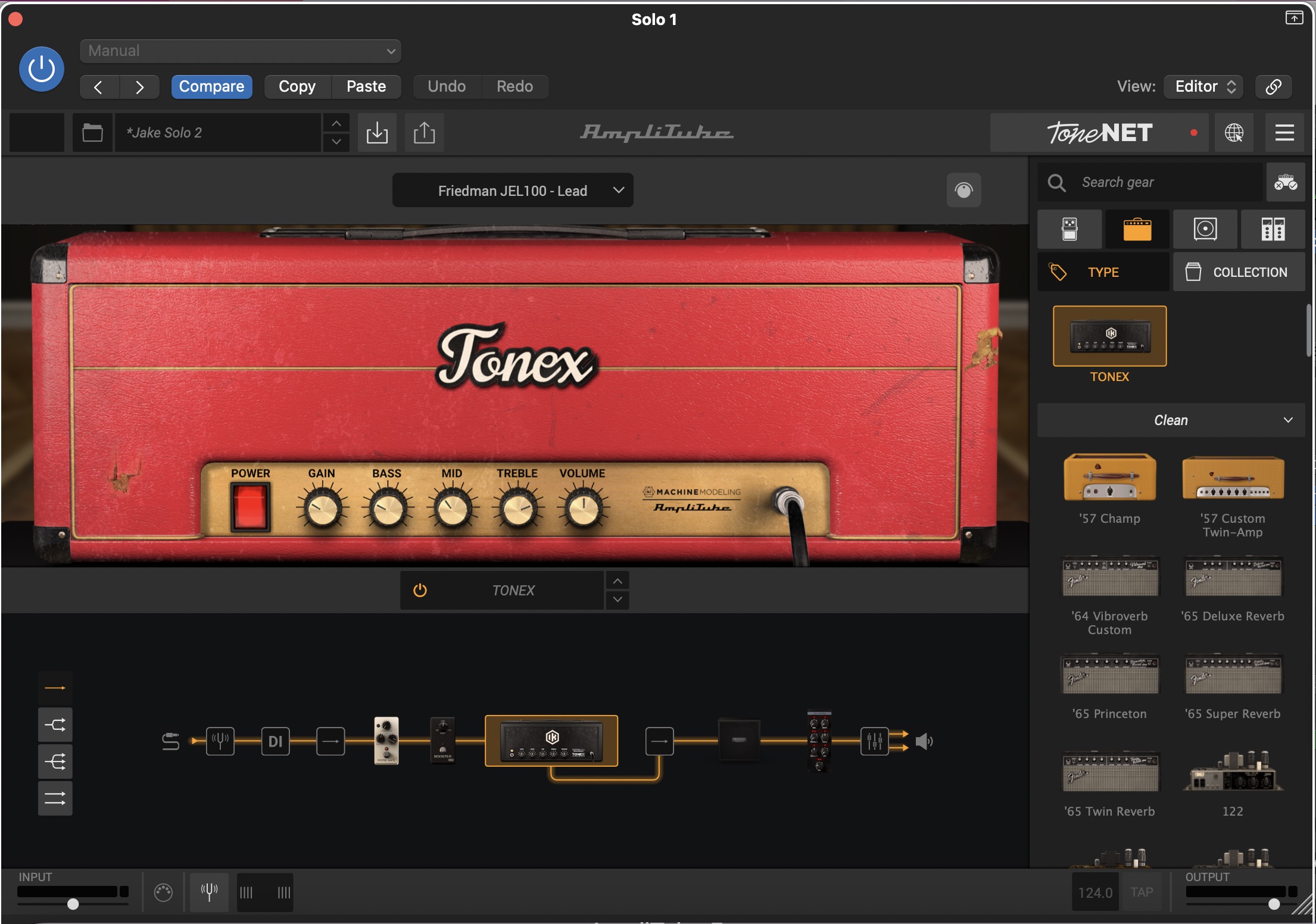Step to previous gear with TONEX up arrow

tap(618, 581)
